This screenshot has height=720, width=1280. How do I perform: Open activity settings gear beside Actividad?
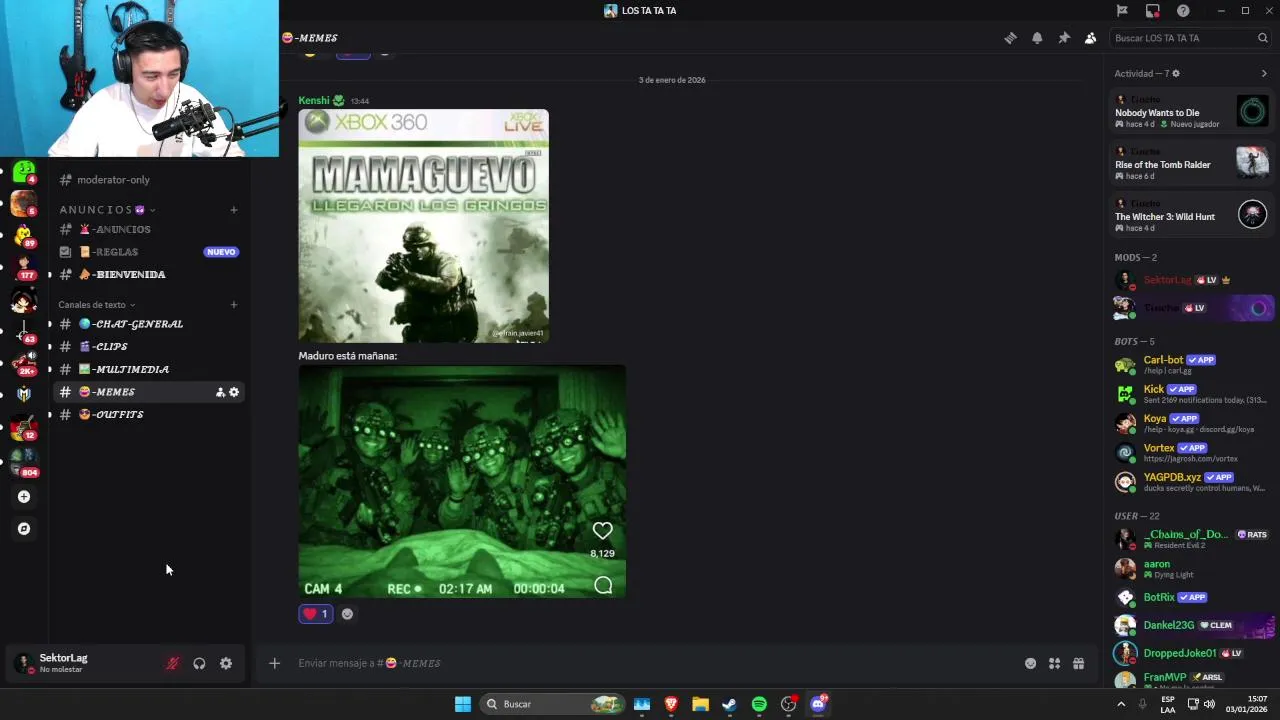pos(1176,73)
